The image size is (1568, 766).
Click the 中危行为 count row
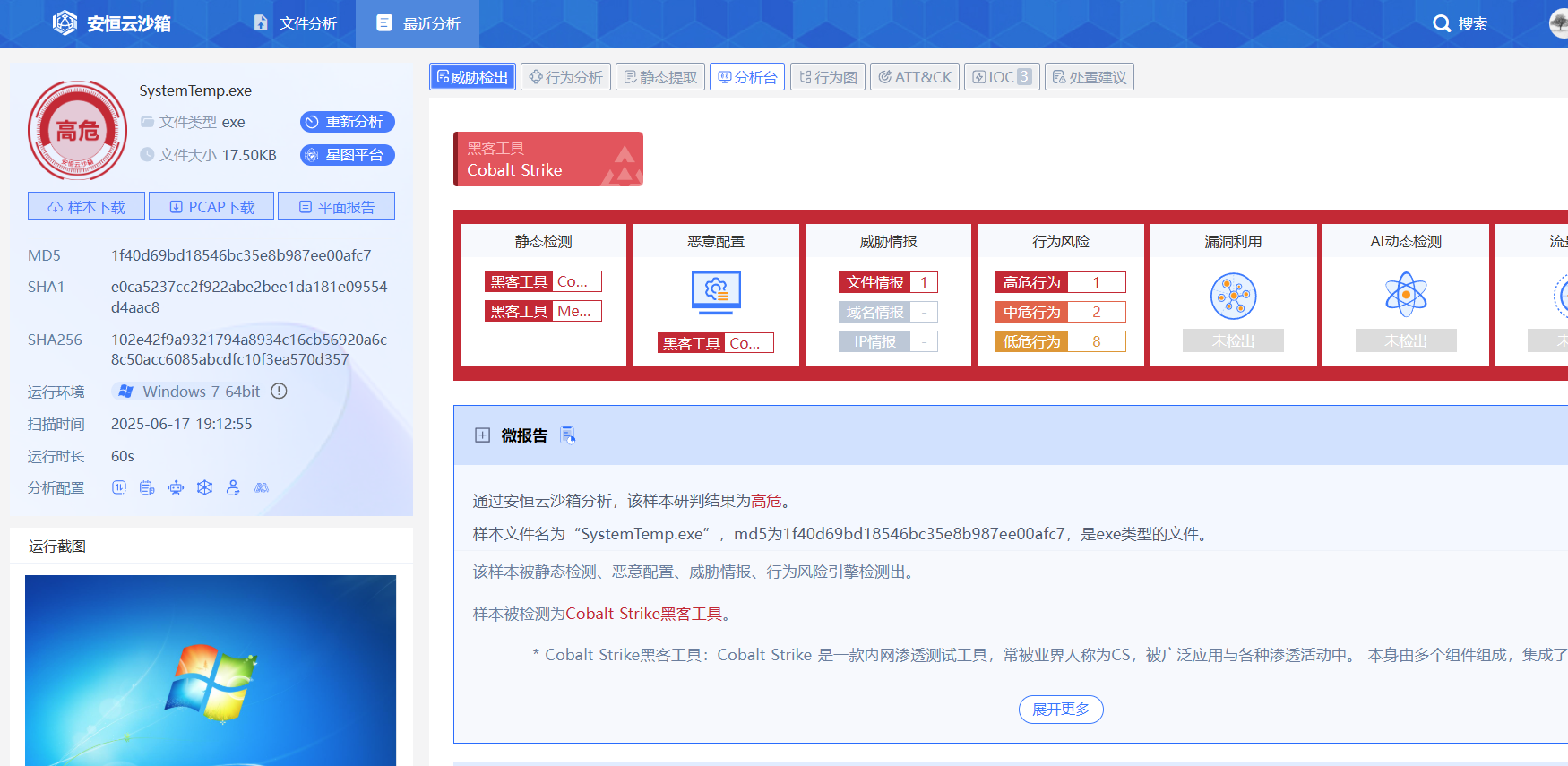click(1061, 312)
